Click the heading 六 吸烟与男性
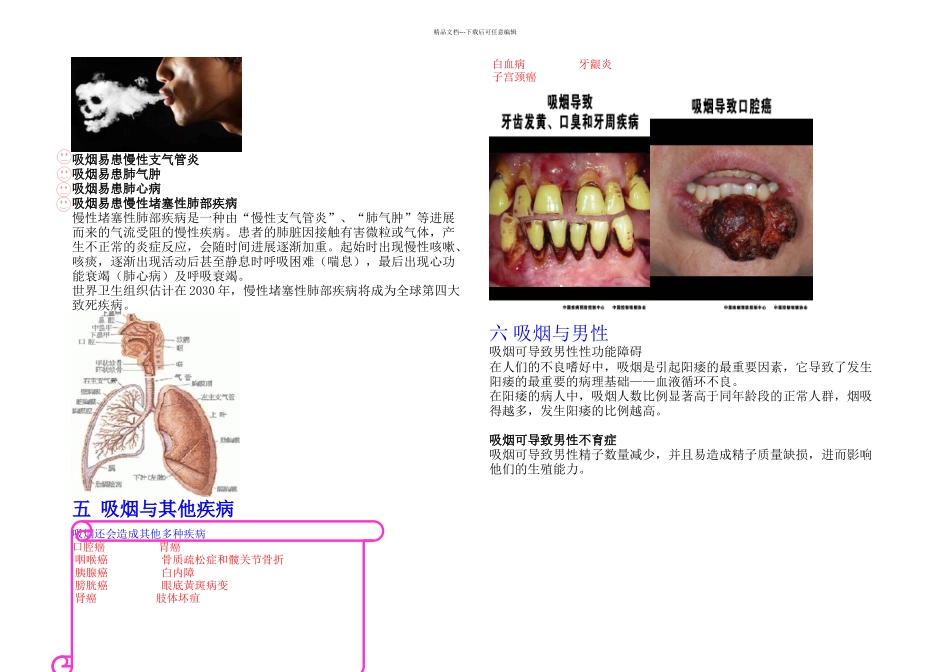 [549, 333]
